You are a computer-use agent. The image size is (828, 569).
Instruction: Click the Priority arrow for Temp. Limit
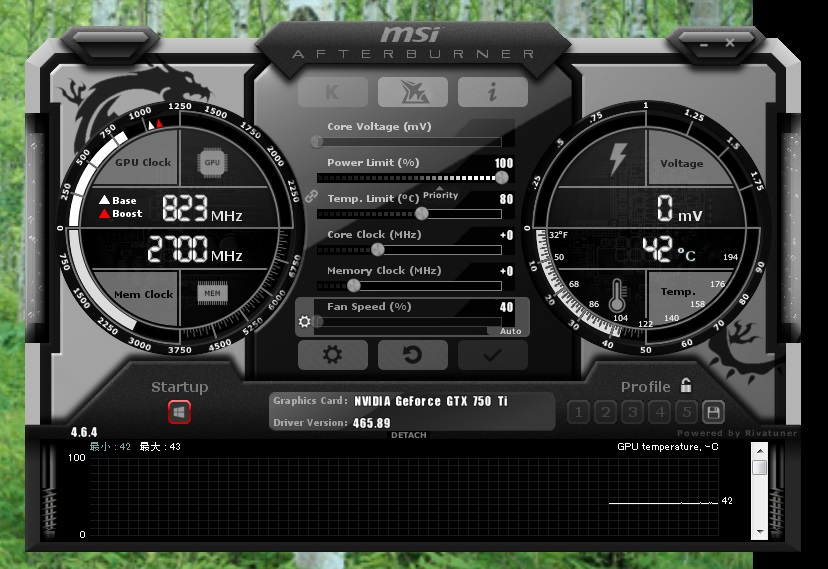[439, 188]
